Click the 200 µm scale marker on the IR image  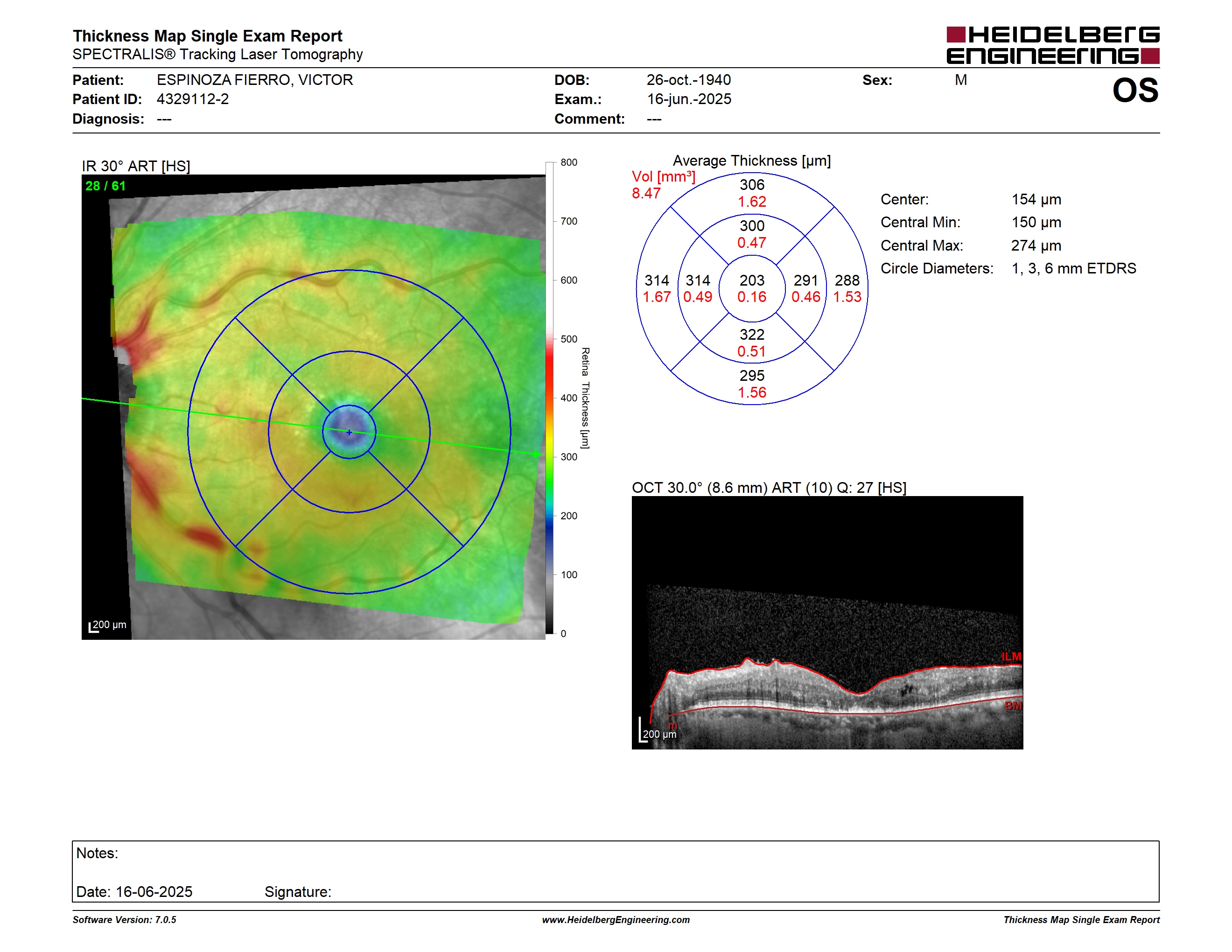coord(107,625)
